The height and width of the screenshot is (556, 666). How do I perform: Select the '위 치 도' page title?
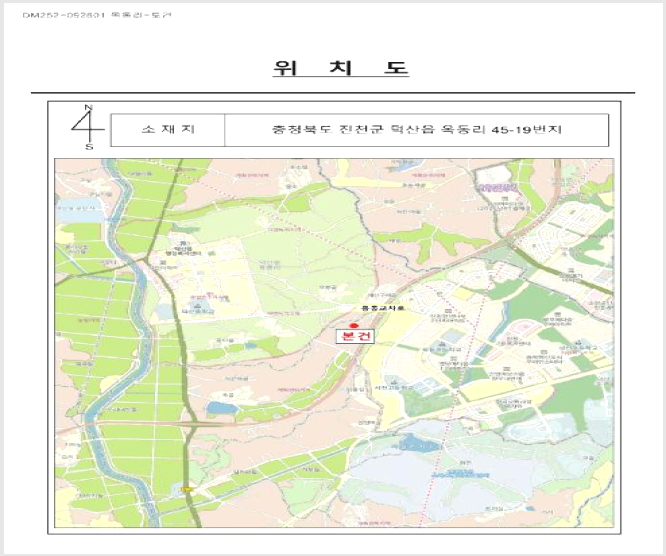341,69
